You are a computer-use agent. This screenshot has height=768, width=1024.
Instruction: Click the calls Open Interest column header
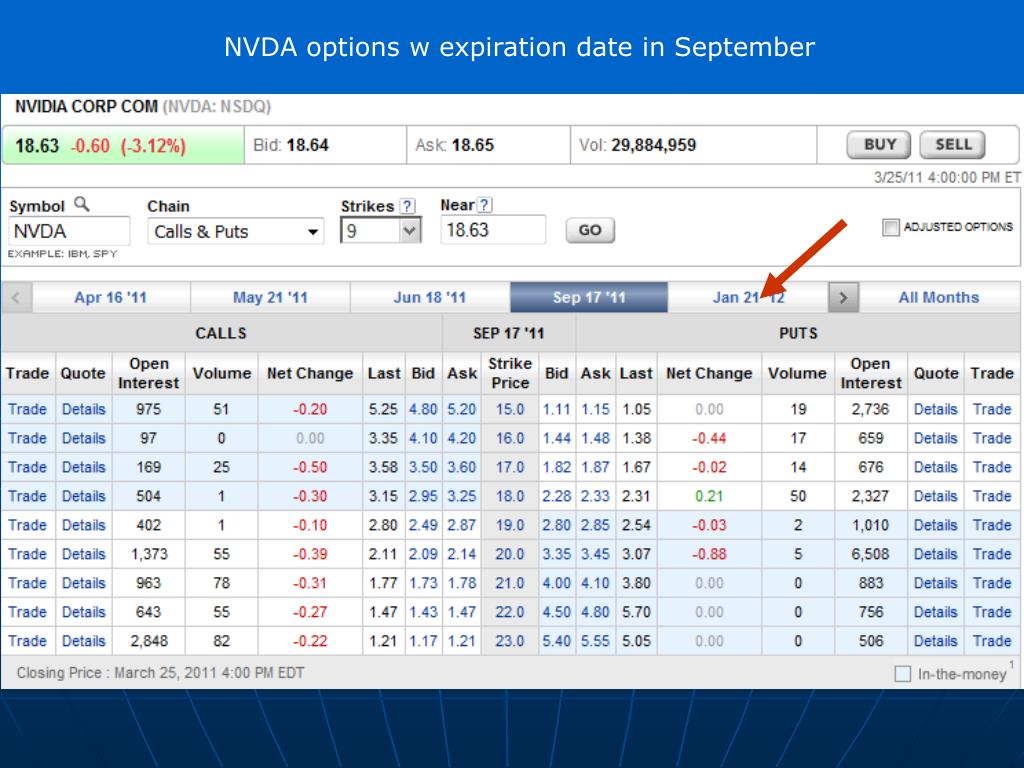point(149,373)
